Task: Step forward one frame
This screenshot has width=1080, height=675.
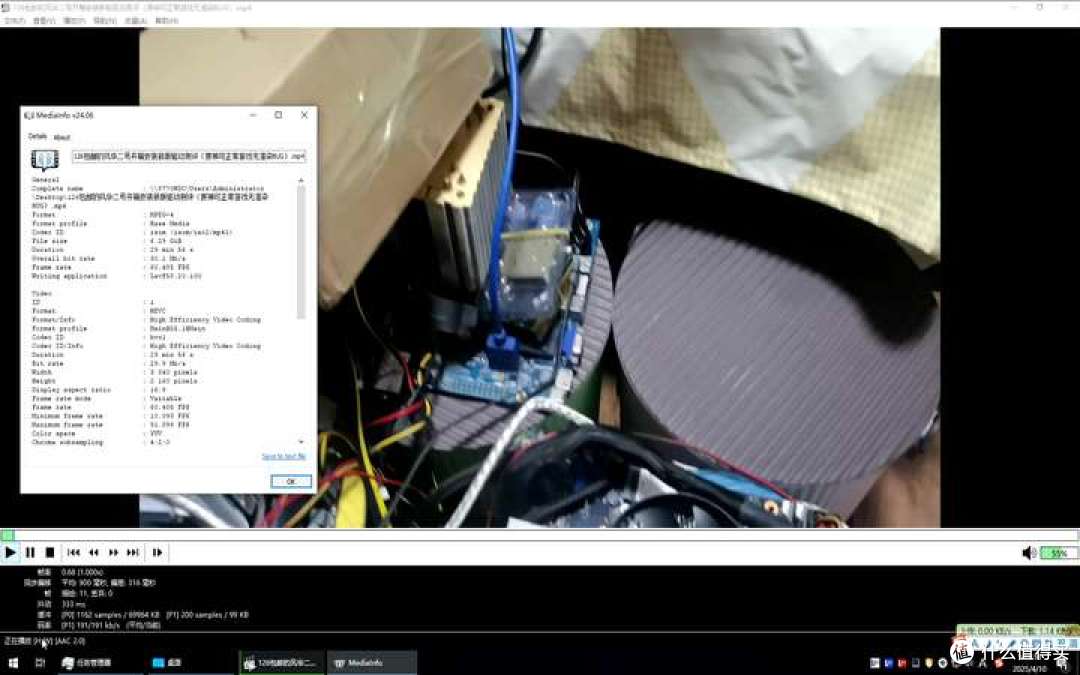Action: coord(157,552)
